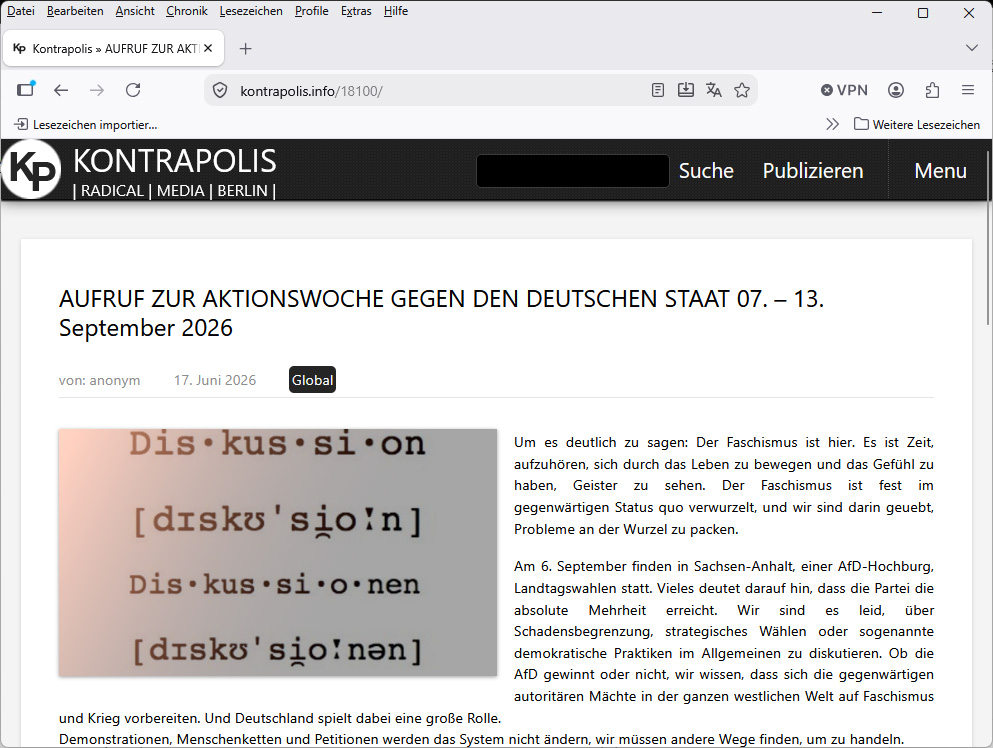Click the Suche button
993x748 pixels.
706,170
